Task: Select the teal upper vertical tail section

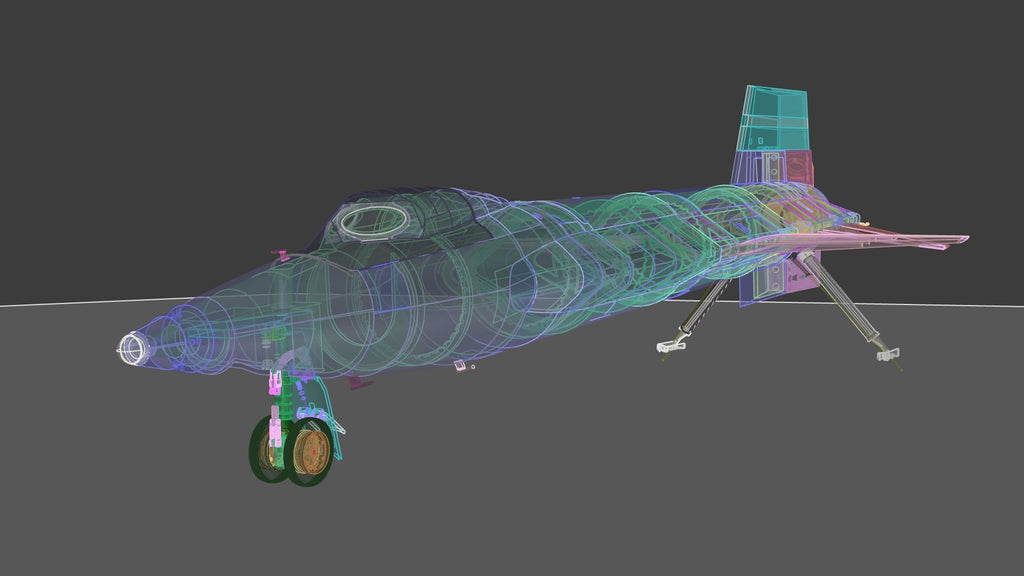Action: click(772, 120)
